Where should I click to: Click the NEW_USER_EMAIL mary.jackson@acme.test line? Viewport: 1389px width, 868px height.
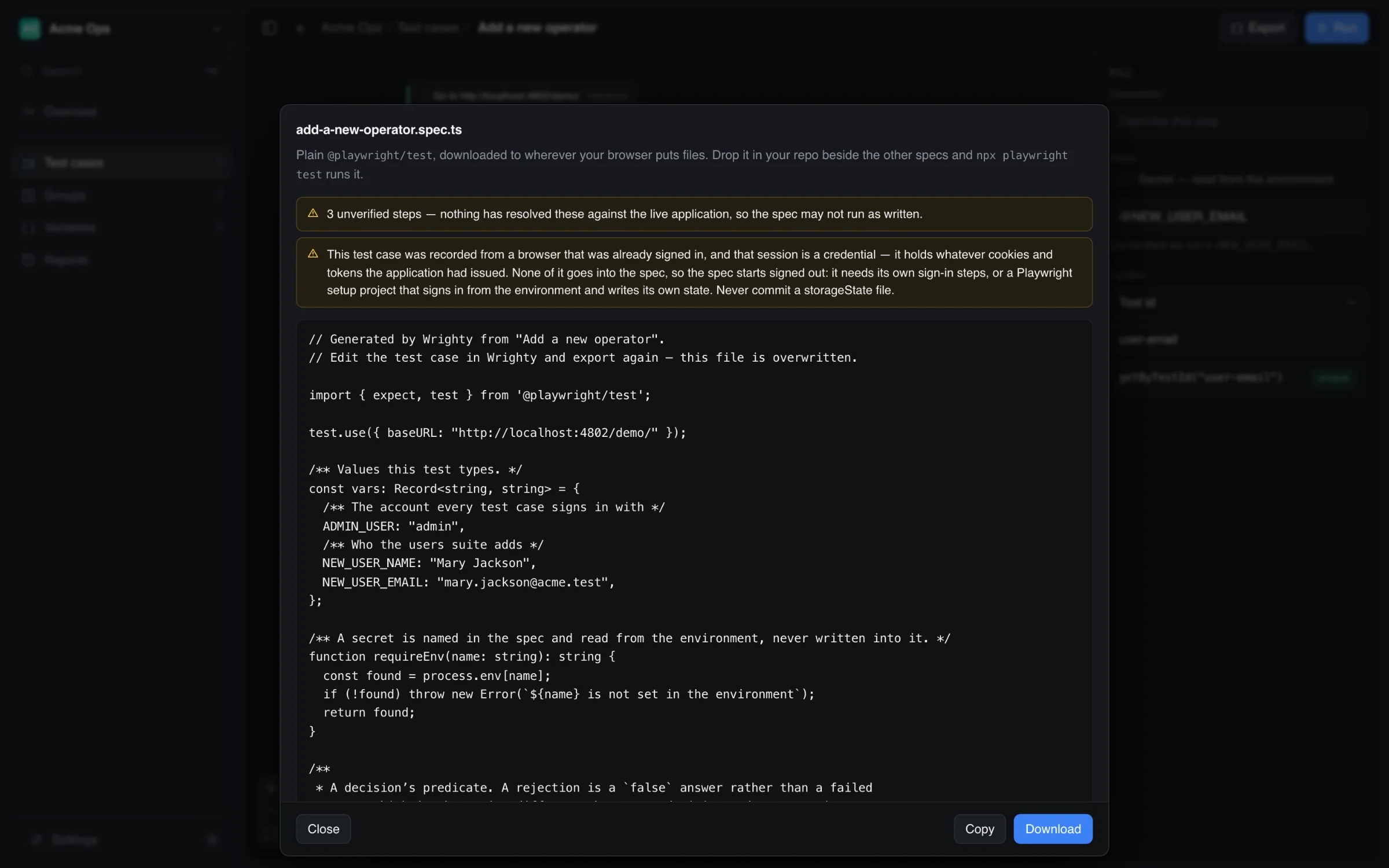(x=468, y=582)
